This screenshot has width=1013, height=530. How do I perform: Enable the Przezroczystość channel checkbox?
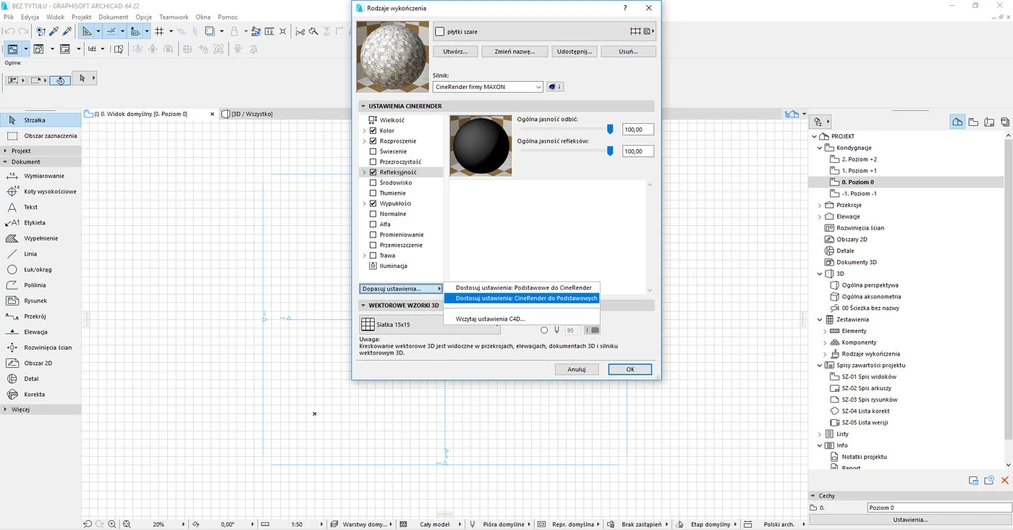pos(373,162)
